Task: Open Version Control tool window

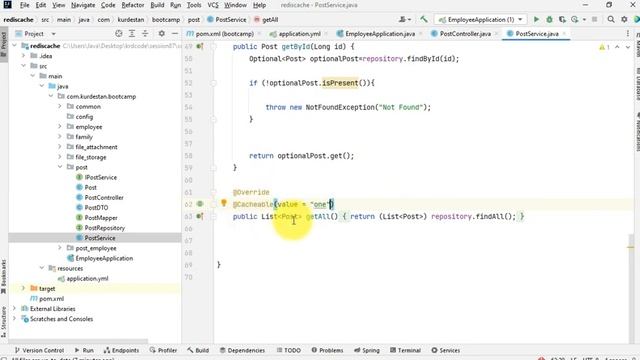Action: [39, 350]
